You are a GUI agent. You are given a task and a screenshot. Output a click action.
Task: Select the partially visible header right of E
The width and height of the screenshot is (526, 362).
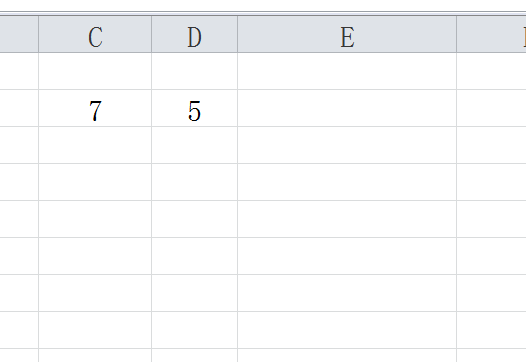[491, 34]
